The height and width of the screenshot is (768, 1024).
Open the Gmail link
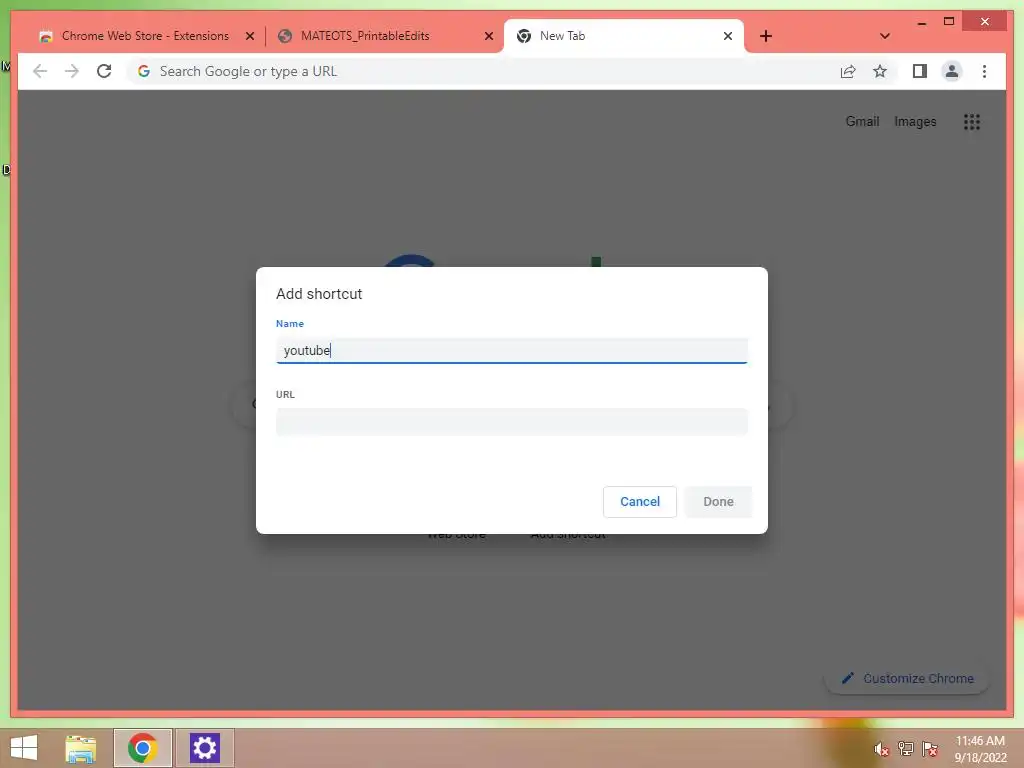[x=862, y=121]
